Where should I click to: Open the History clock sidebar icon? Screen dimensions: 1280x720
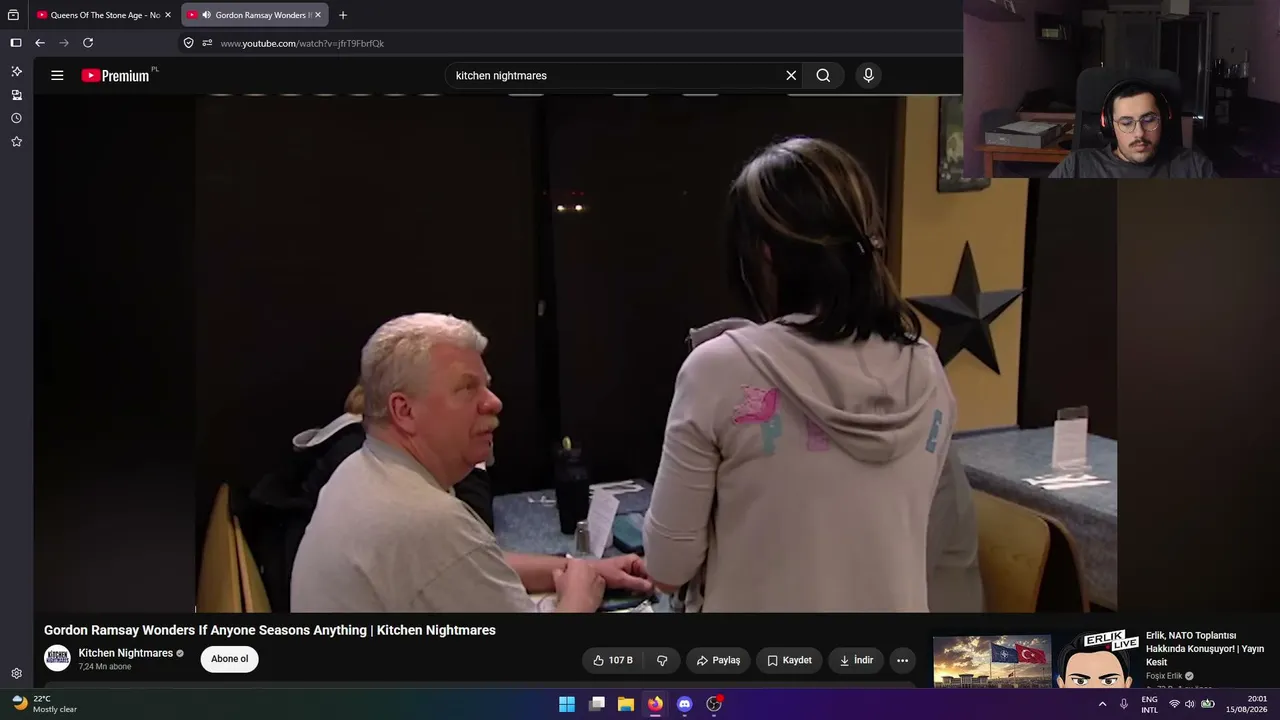16,118
